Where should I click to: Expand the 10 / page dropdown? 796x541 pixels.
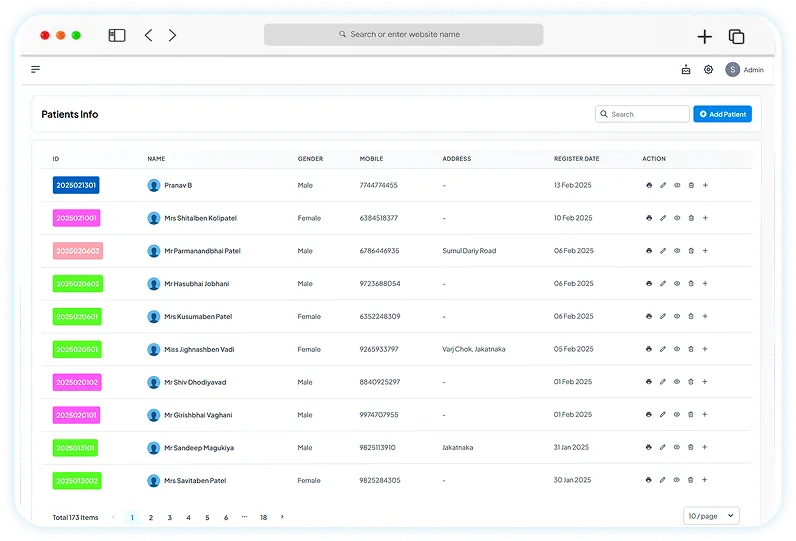click(711, 516)
